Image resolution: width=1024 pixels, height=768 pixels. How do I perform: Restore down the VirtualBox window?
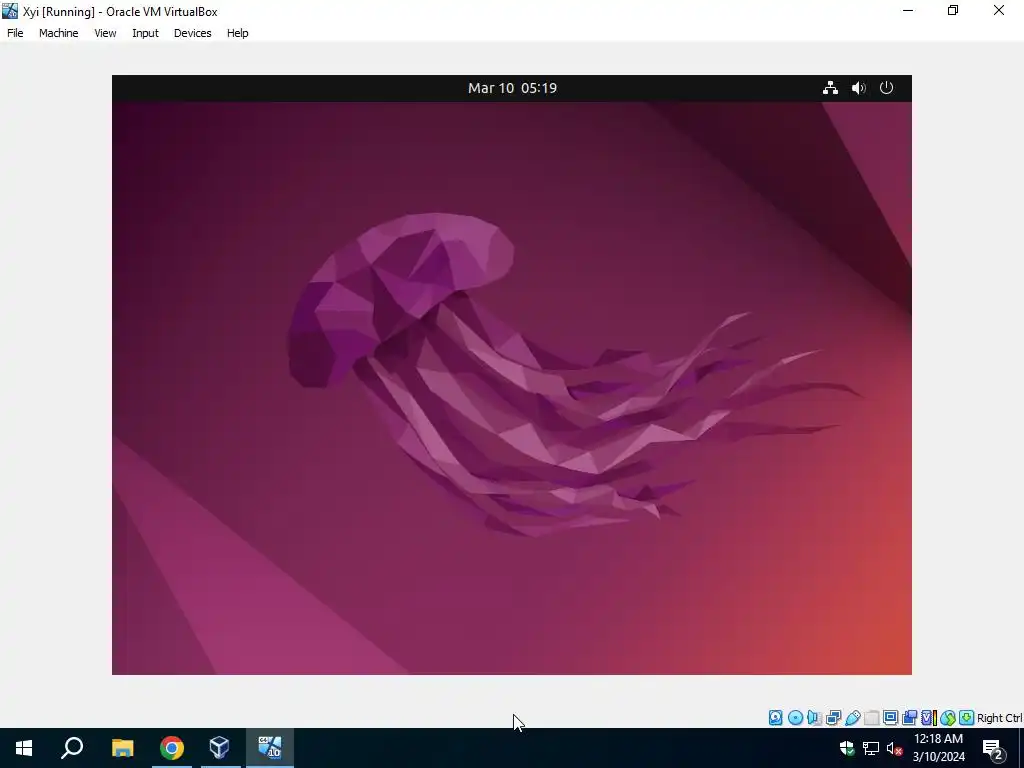click(x=953, y=10)
